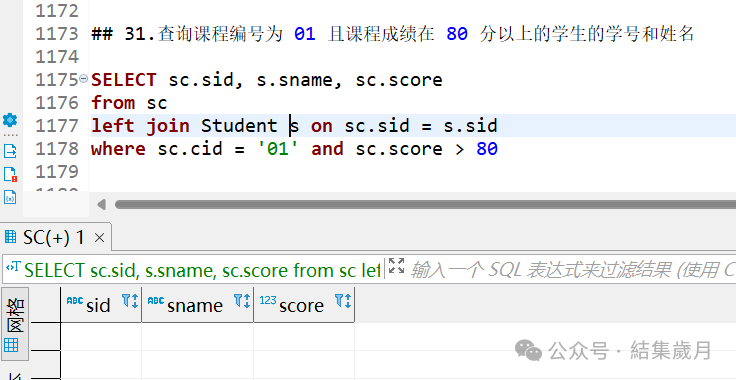Click the '01' string literal on line 1178
This screenshot has height=380, width=736.
pos(278,149)
